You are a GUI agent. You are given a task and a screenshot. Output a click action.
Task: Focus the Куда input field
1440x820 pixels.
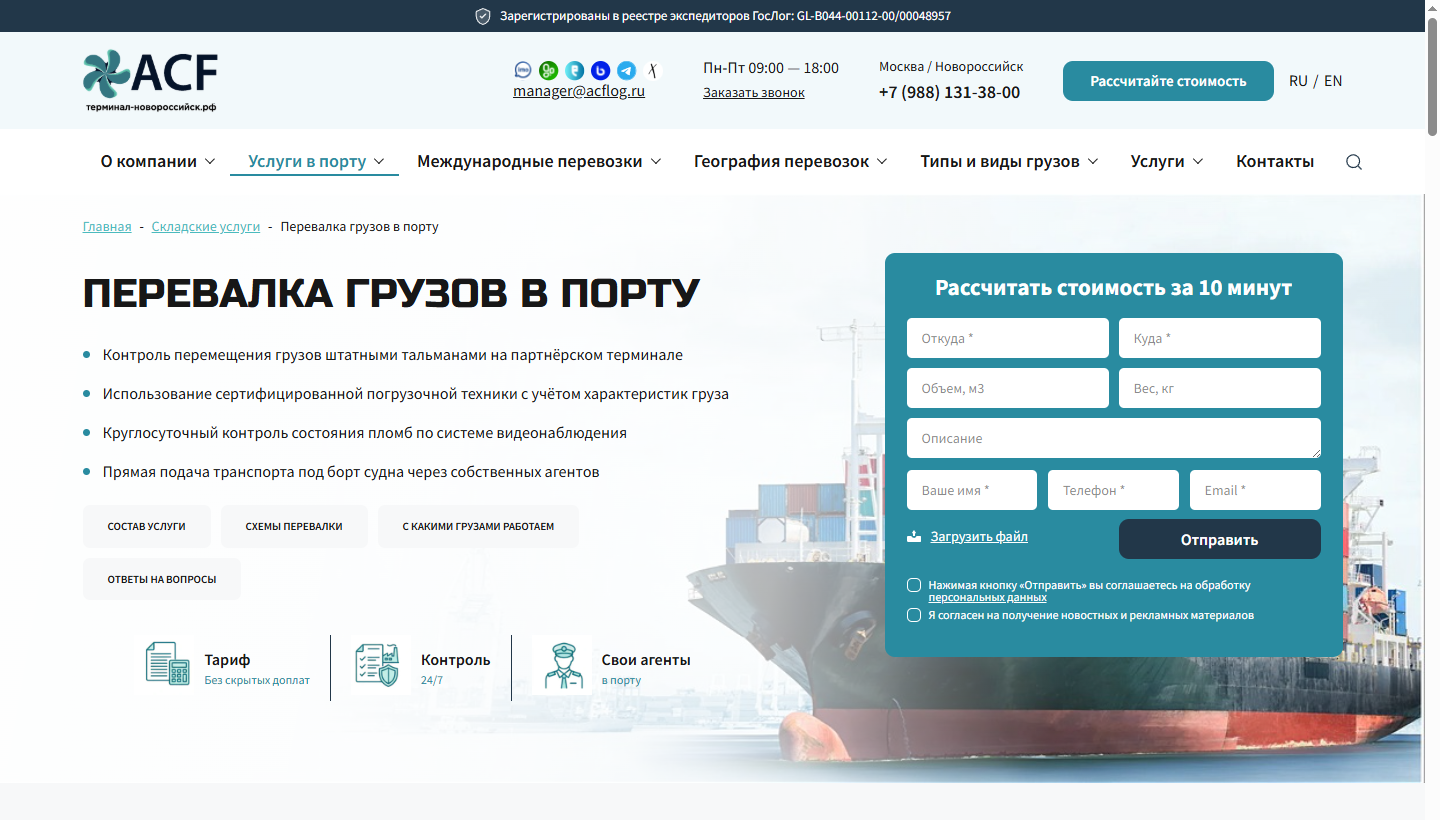click(x=1220, y=338)
